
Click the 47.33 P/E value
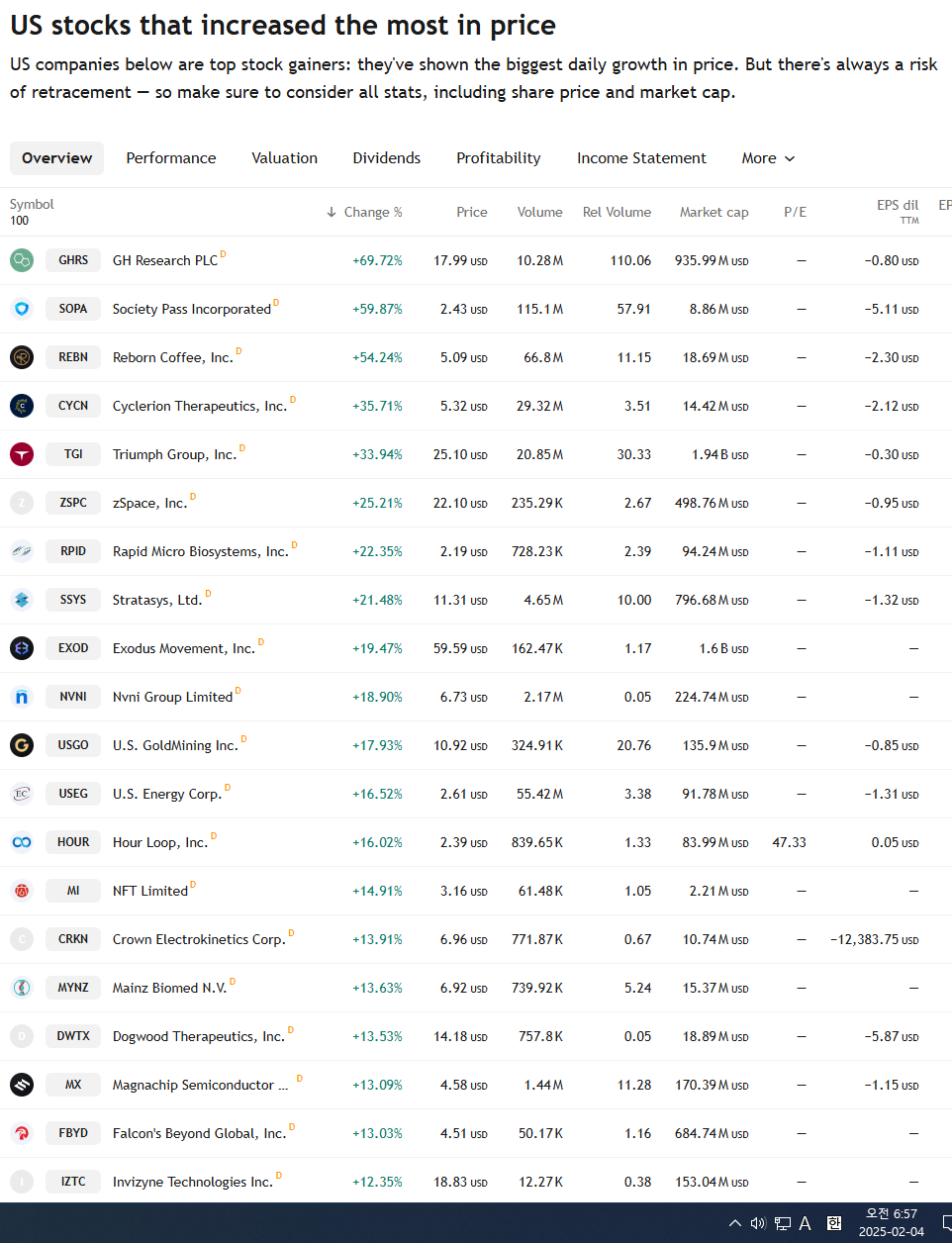[789, 842]
